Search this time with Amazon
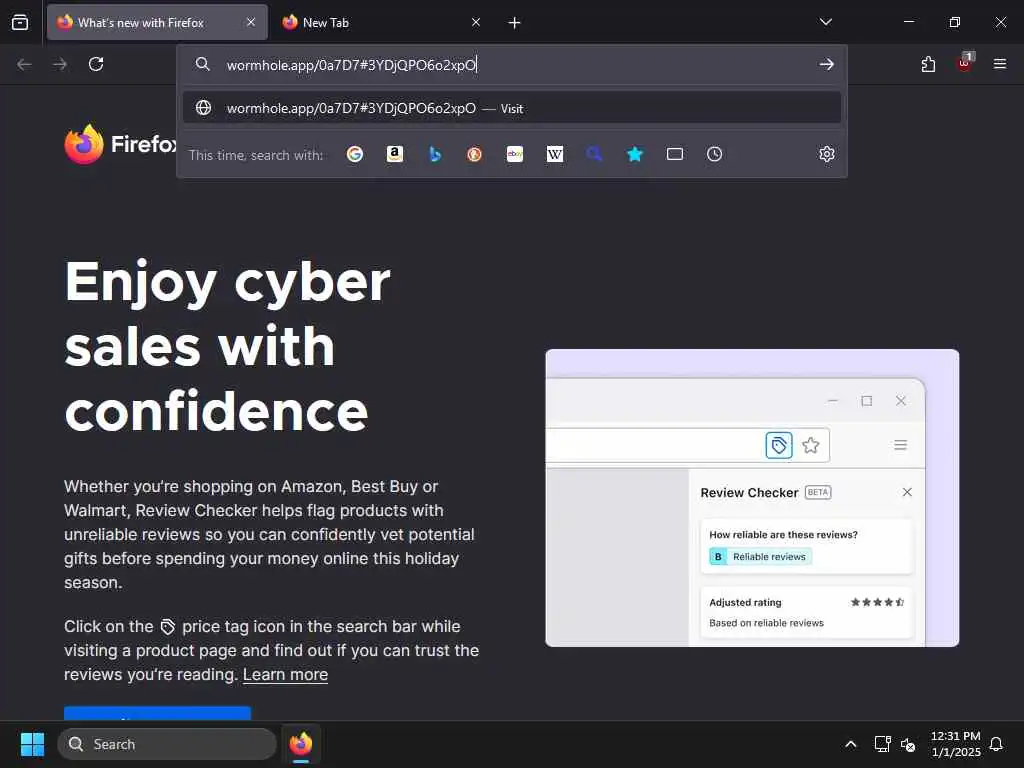Image resolution: width=1024 pixels, height=768 pixels. pyautogui.click(x=394, y=154)
